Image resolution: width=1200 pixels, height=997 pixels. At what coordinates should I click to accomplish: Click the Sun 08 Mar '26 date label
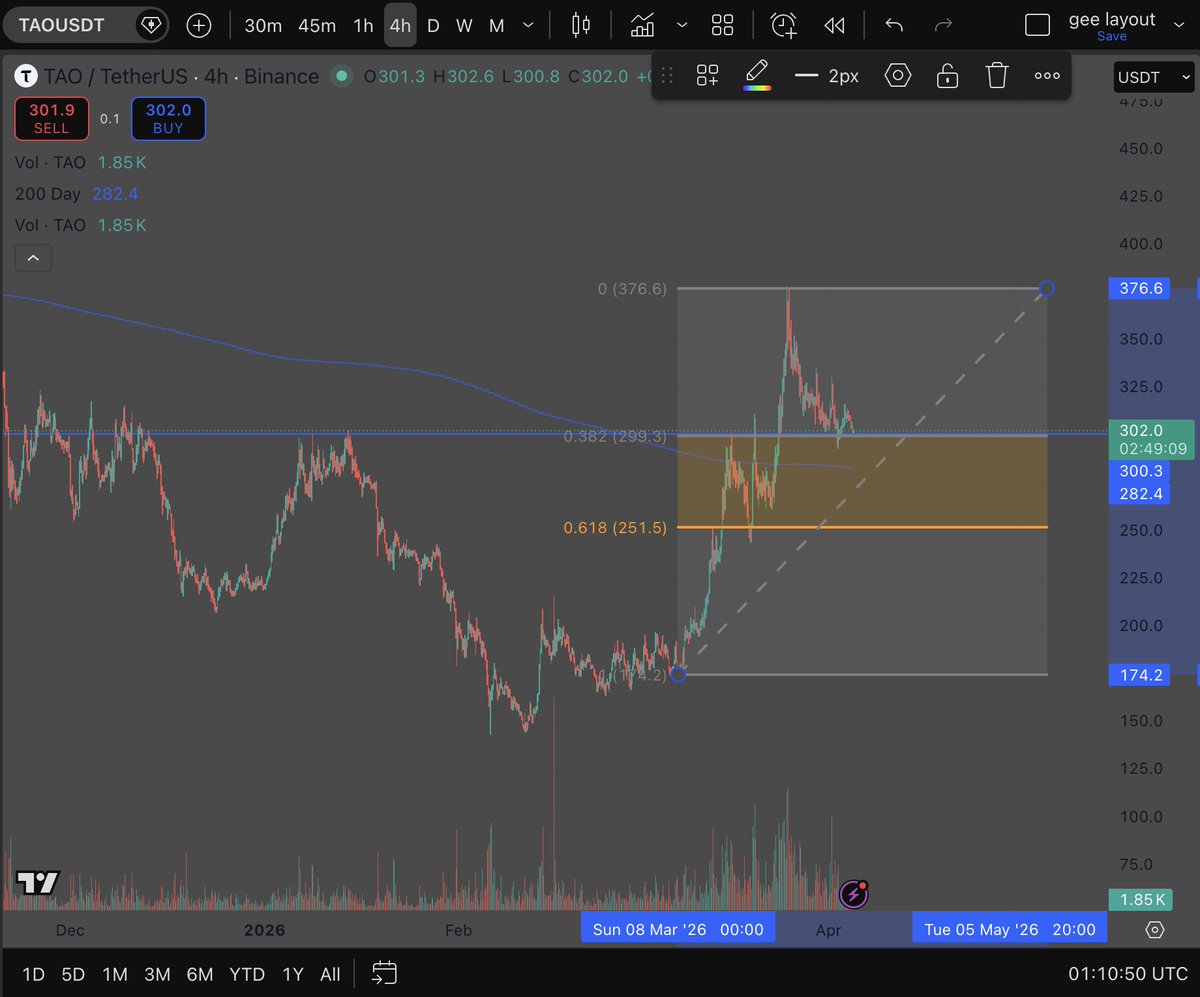pyautogui.click(x=678, y=930)
